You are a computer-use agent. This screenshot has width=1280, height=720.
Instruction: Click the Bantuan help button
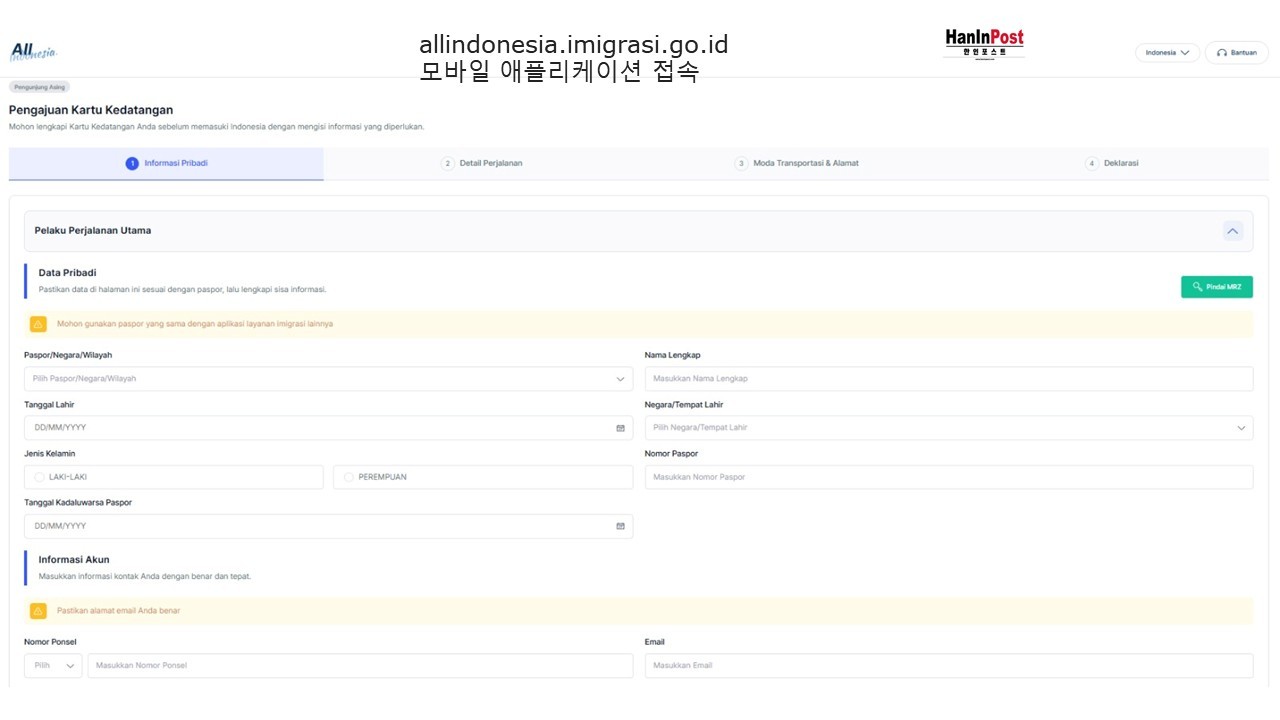(1236, 53)
